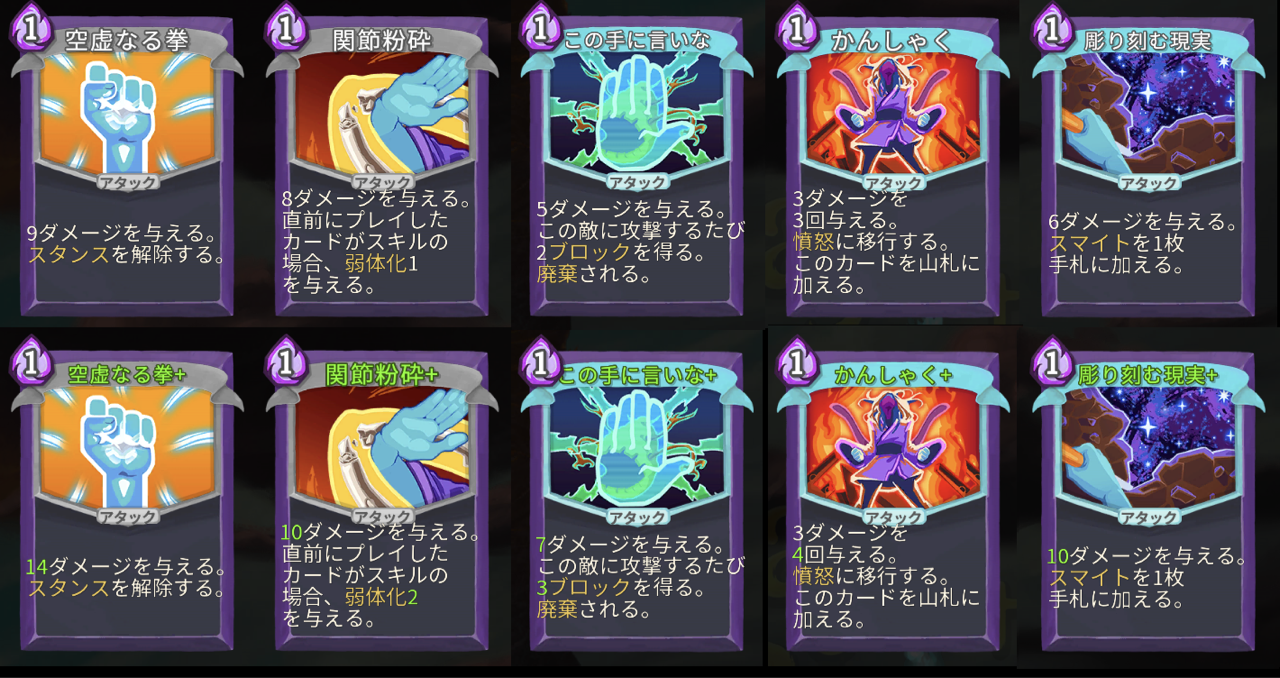
Task: Click the green hand art of この手に言いな
Action: (x=637, y=116)
